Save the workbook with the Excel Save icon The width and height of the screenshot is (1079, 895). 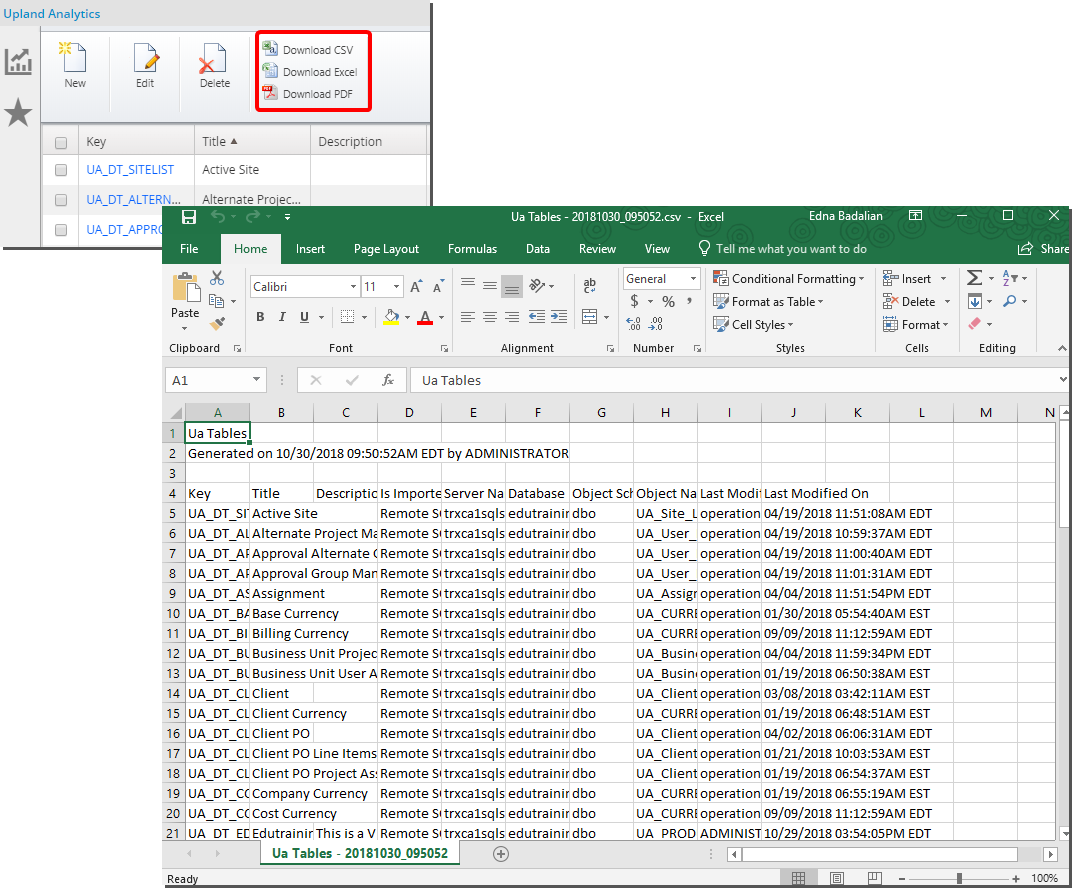click(x=189, y=217)
